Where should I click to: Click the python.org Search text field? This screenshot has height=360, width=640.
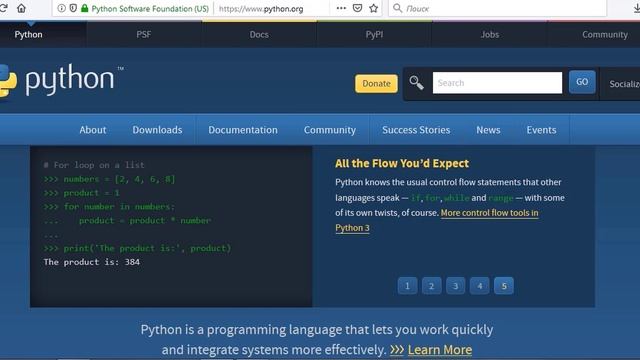pyautogui.click(x=497, y=83)
